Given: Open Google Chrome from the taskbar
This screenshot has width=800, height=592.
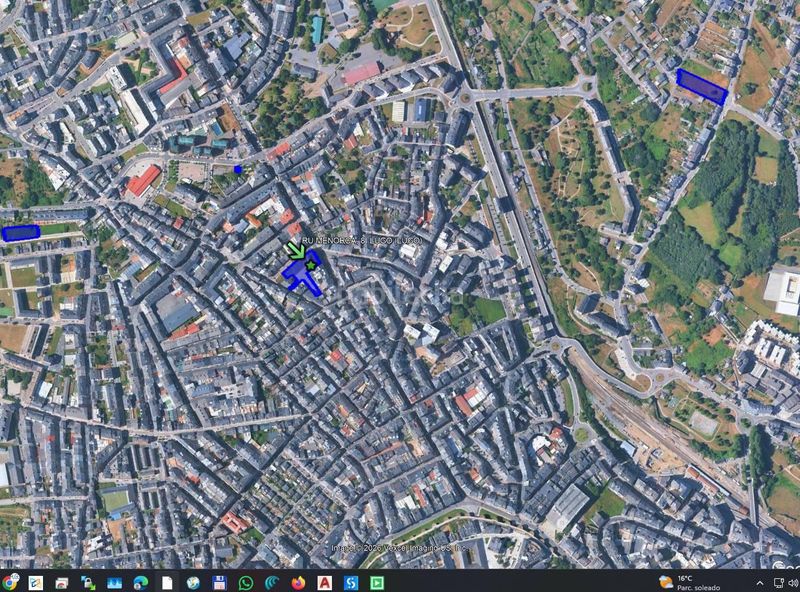Looking at the screenshot, I should (9, 582).
